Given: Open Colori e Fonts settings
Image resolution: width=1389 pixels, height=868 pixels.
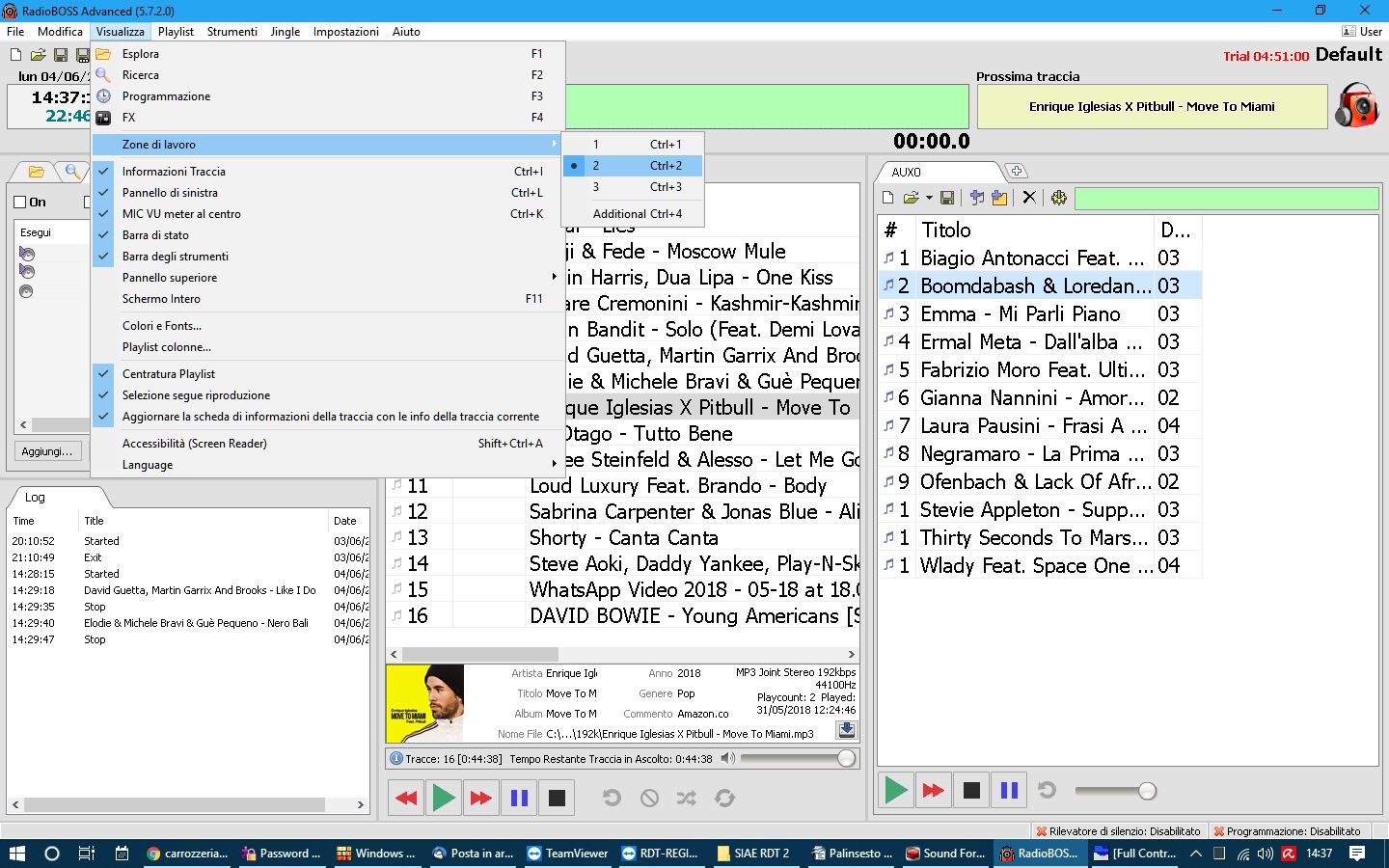Looking at the screenshot, I should coord(328,326).
